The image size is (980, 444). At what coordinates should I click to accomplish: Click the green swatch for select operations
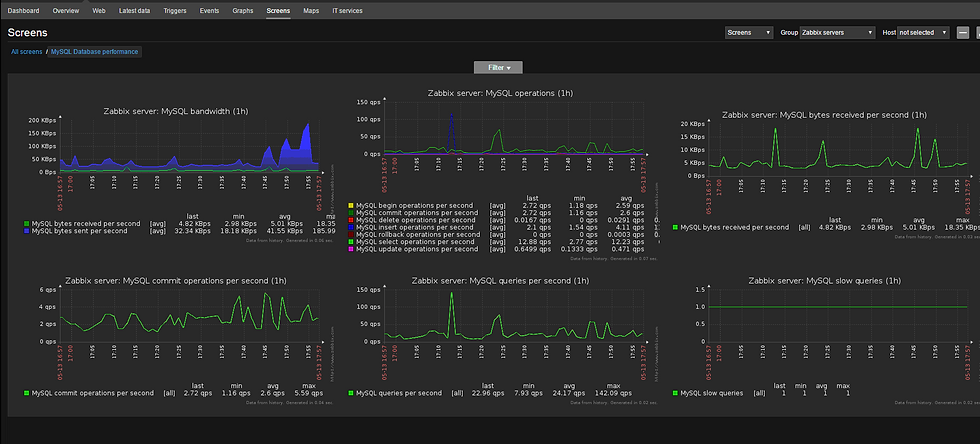point(351,241)
